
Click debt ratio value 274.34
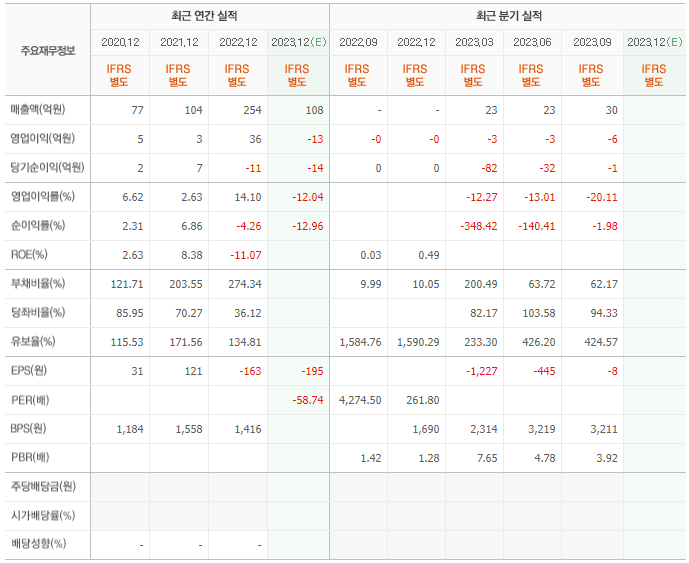[245, 284]
